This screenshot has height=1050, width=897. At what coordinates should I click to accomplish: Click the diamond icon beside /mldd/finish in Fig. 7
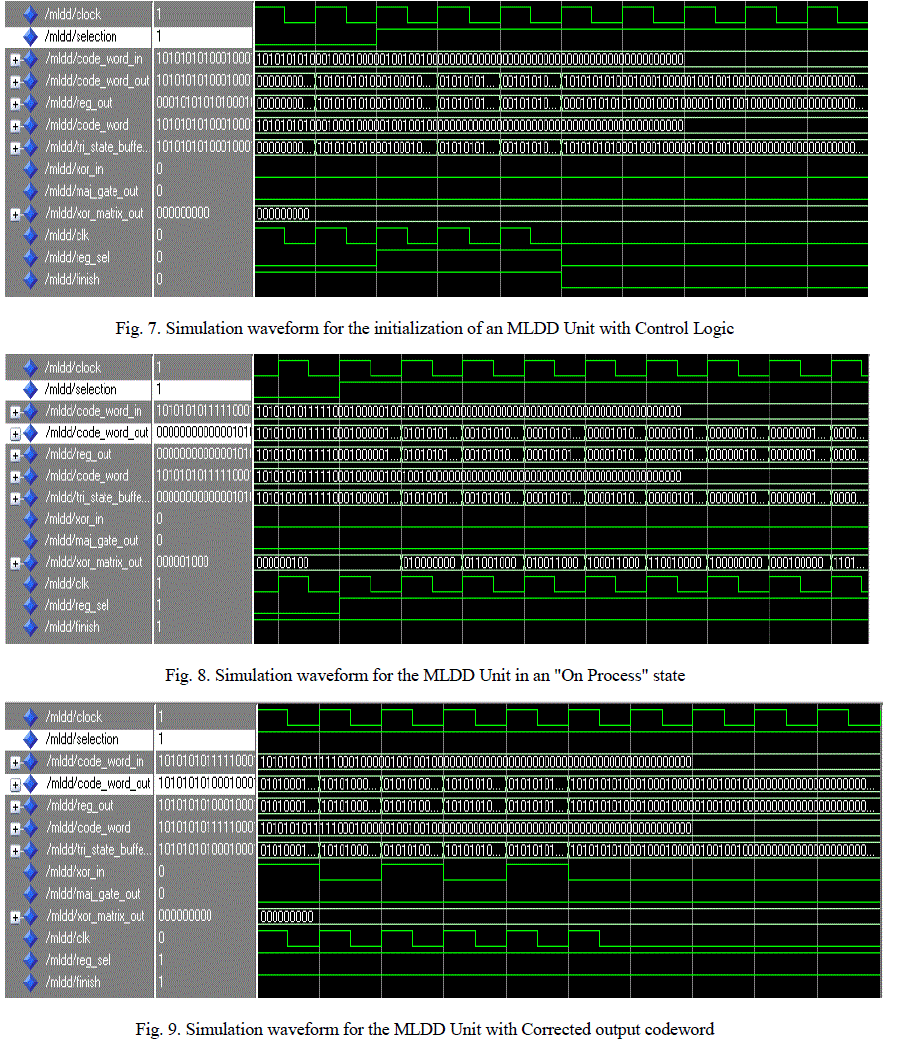pos(30,279)
